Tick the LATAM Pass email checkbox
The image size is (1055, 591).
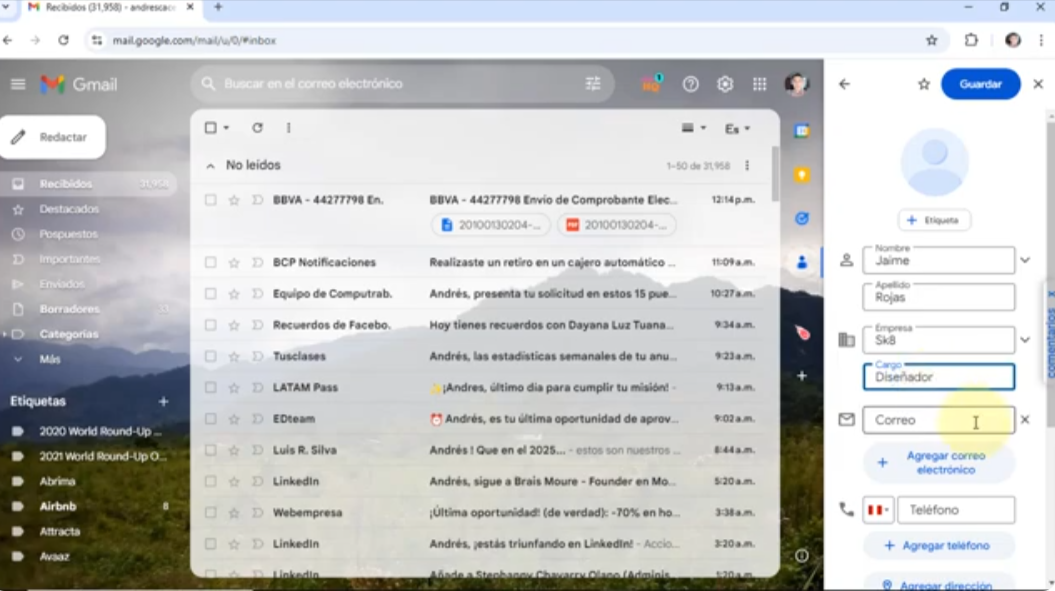[211, 388]
